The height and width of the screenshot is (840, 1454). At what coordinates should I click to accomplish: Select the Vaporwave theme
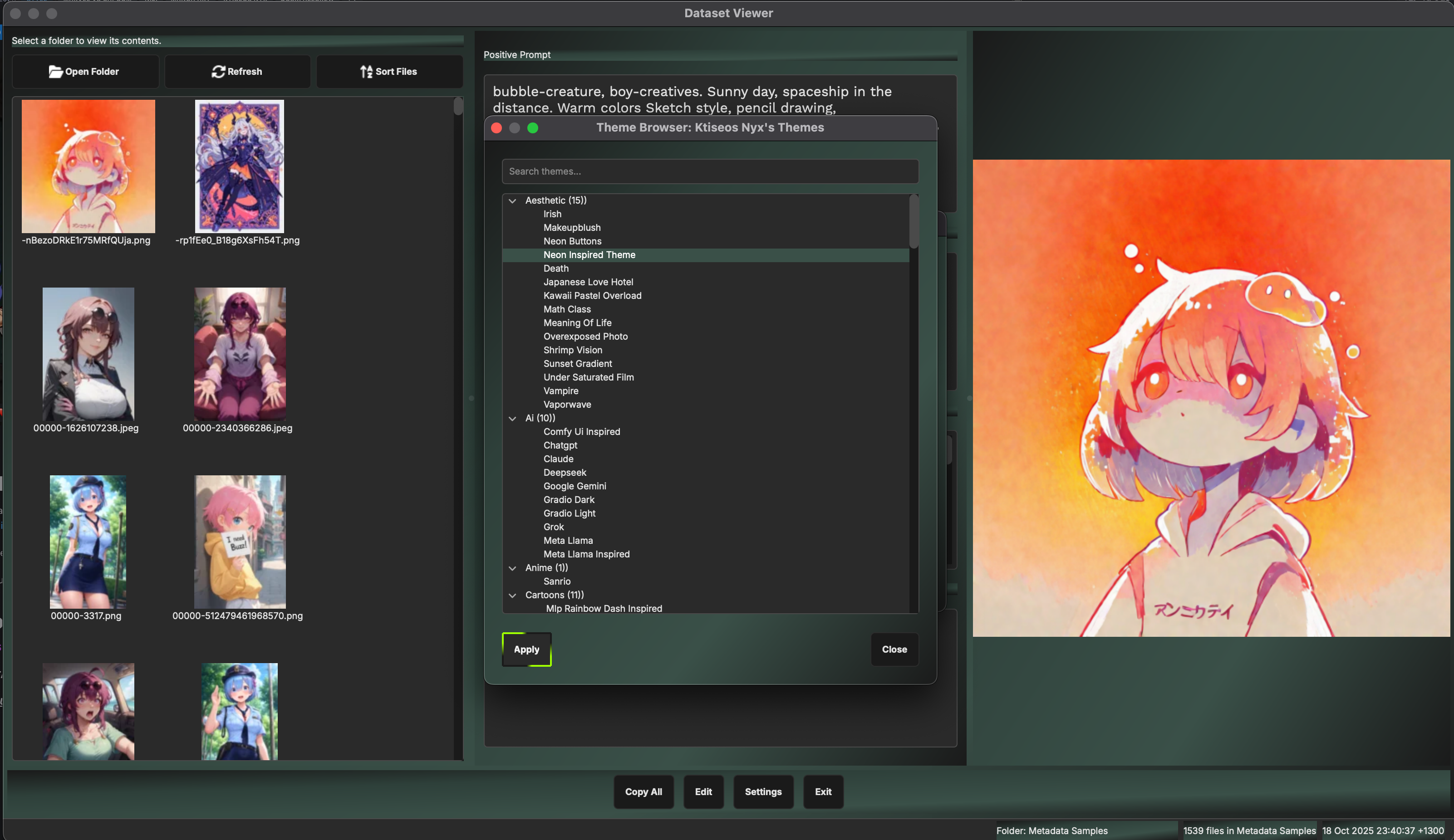(567, 405)
